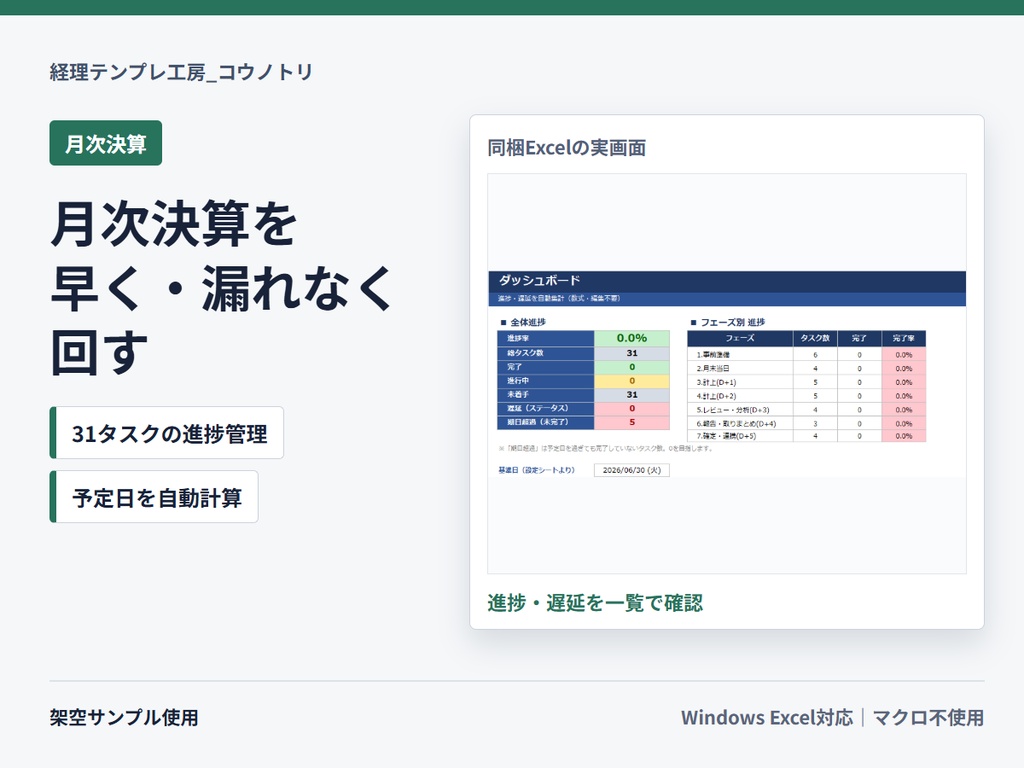
Task: Click the value 31 beside 未着手
Action: point(632,394)
